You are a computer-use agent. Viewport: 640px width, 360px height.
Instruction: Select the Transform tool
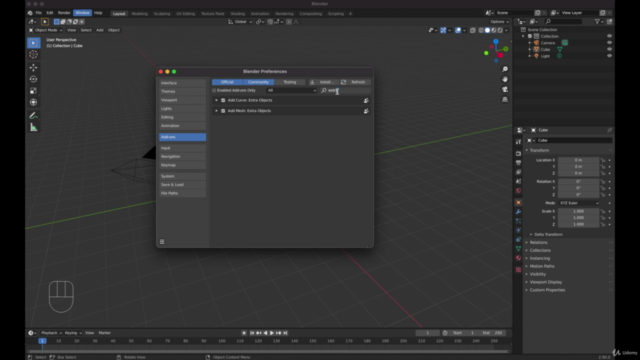click(x=33, y=102)
